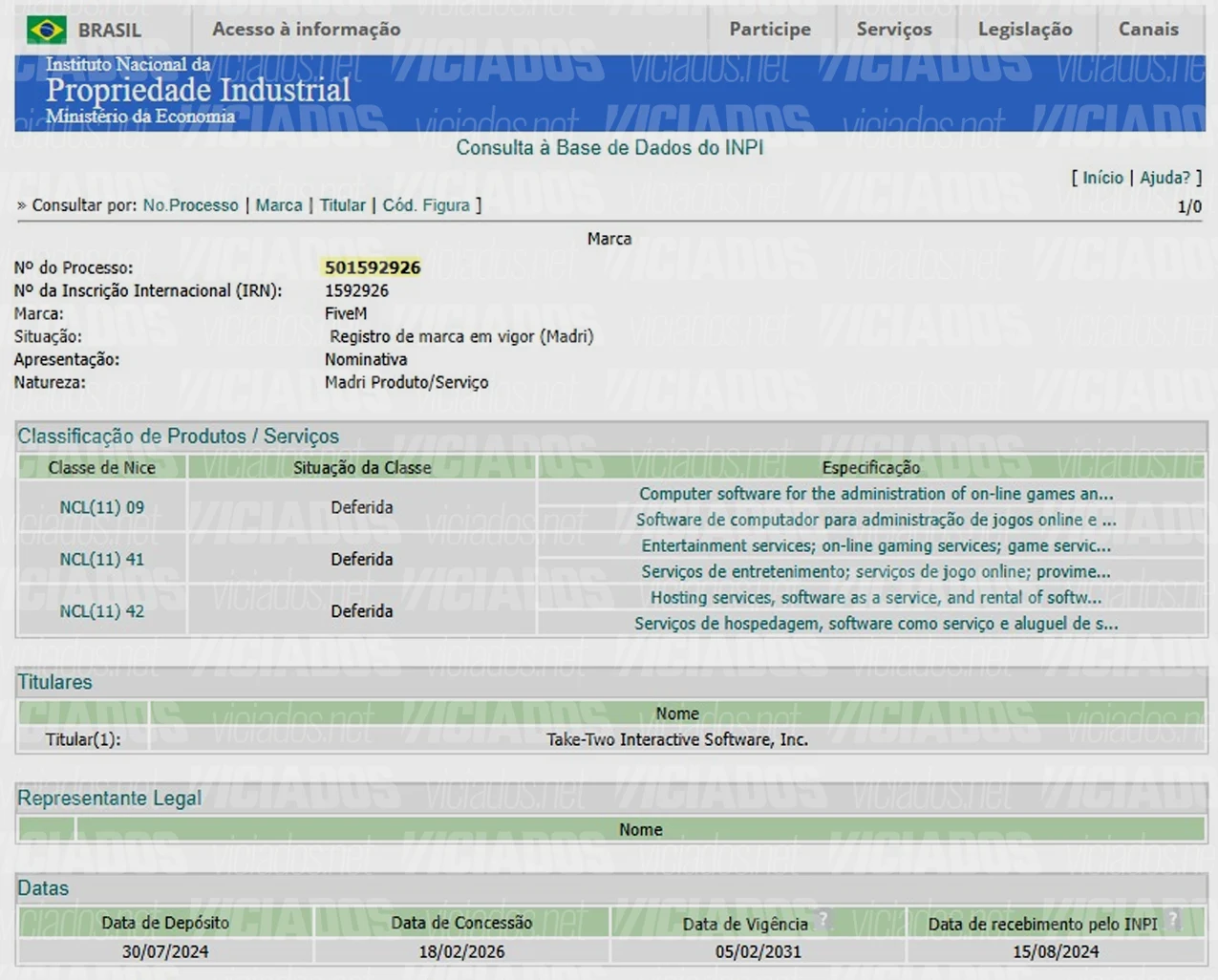1218x980 pixels.
Task: Select the Nominativa presentation value
Action: [366, 360]
